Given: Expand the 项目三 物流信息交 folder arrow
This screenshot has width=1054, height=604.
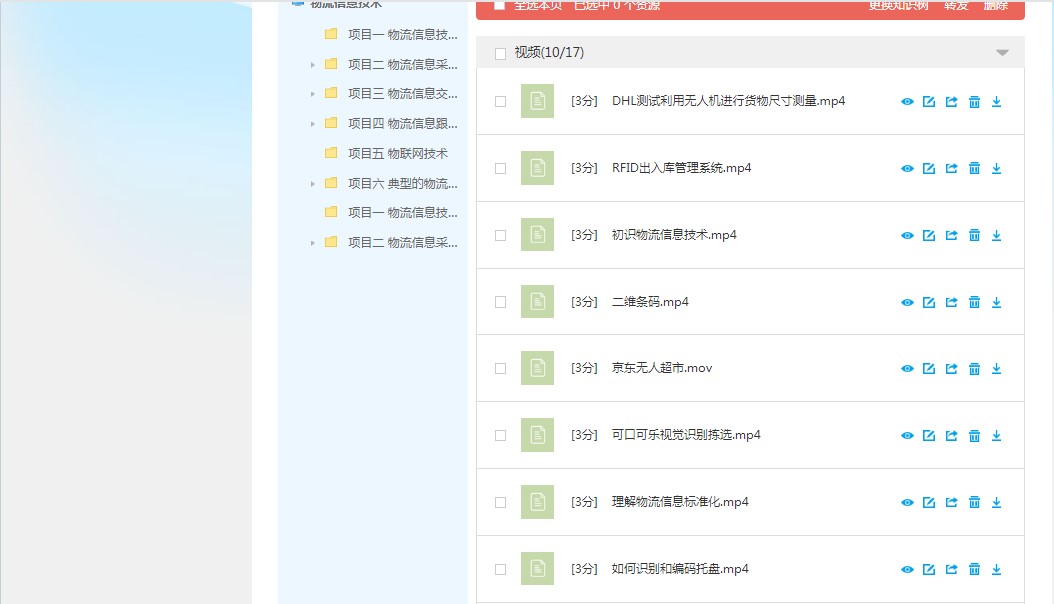Looking at the screenshot, I should 313,94.
